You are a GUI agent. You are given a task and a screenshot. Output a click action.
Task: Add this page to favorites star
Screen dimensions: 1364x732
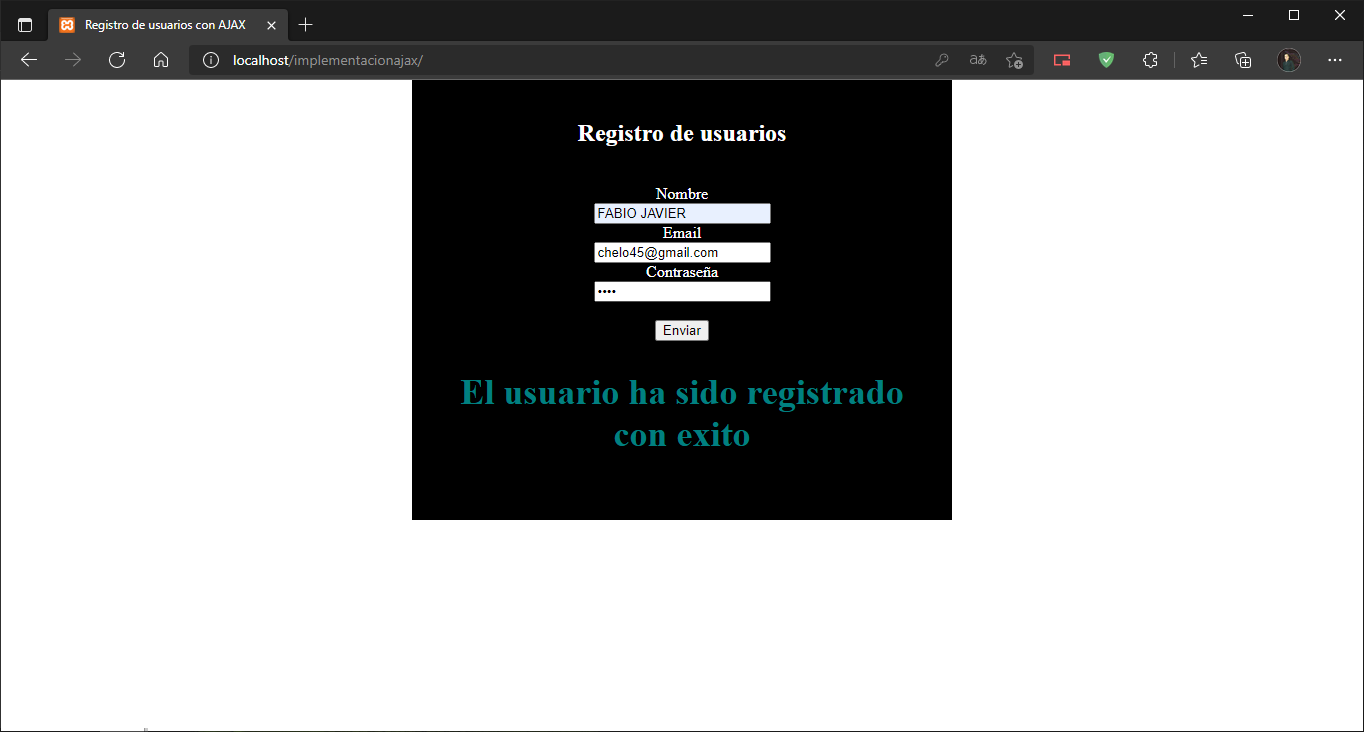click(1014, 60)
